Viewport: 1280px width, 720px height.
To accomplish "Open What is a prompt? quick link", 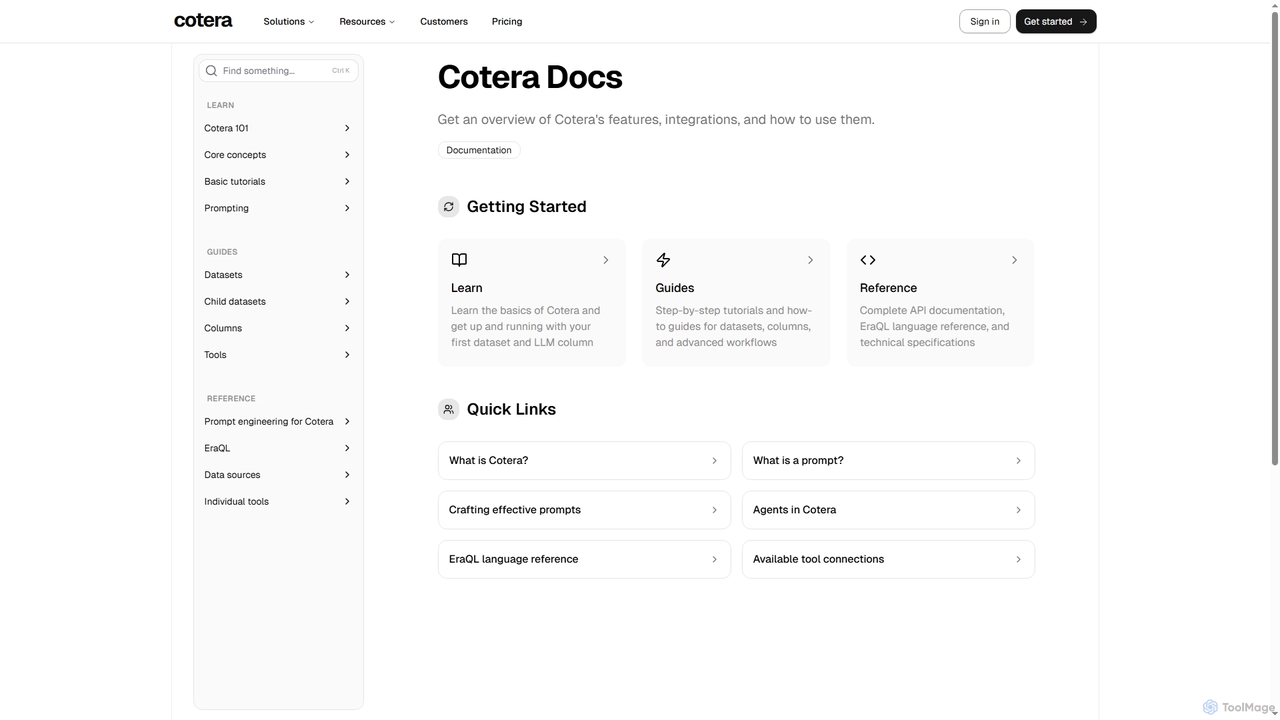I will pos(888,461).
